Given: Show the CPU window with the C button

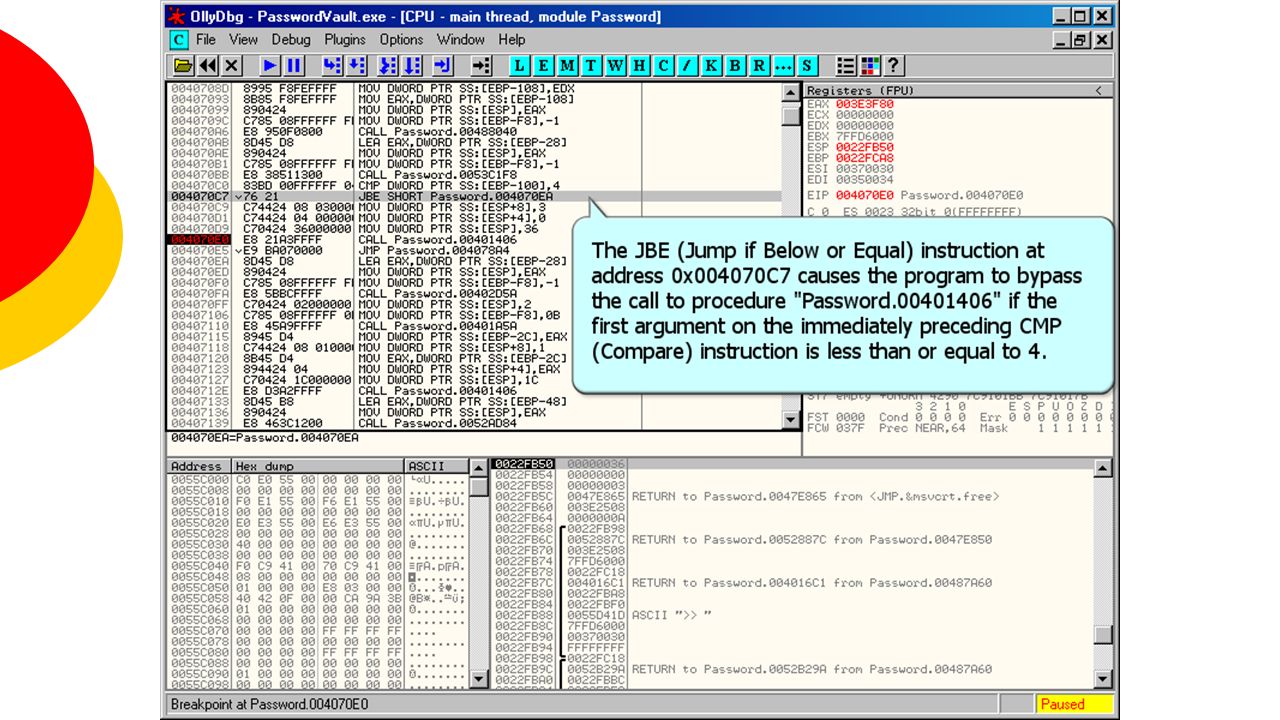Looking at the screenshot, I should point(664,66).
